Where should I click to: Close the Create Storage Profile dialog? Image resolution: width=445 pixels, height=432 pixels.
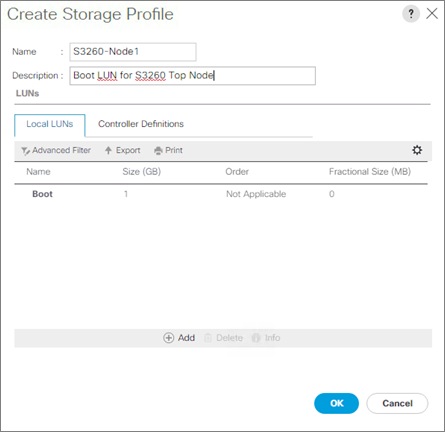coord(432,14)
